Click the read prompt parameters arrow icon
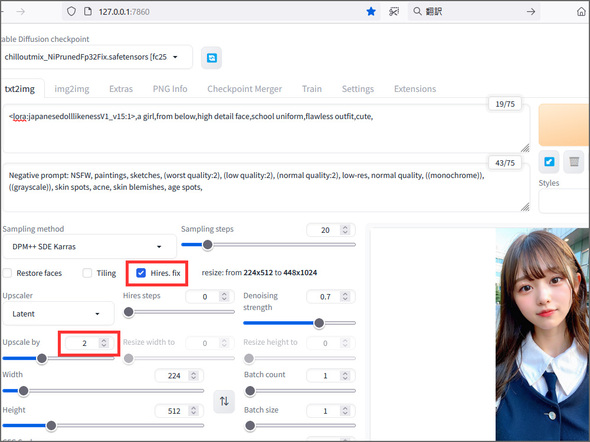 [x=549, y=162]
